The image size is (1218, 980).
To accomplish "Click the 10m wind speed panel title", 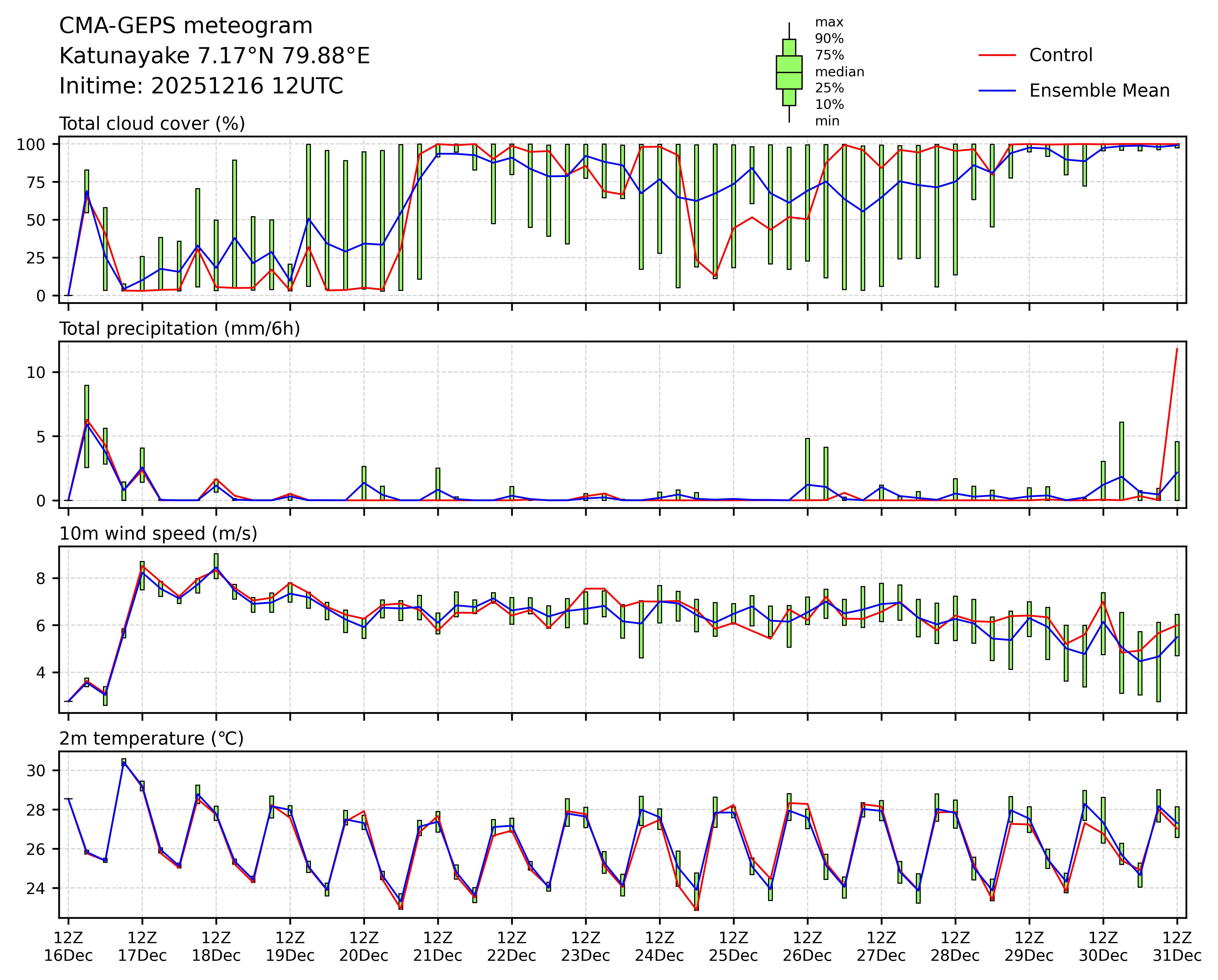I will 158,534.
